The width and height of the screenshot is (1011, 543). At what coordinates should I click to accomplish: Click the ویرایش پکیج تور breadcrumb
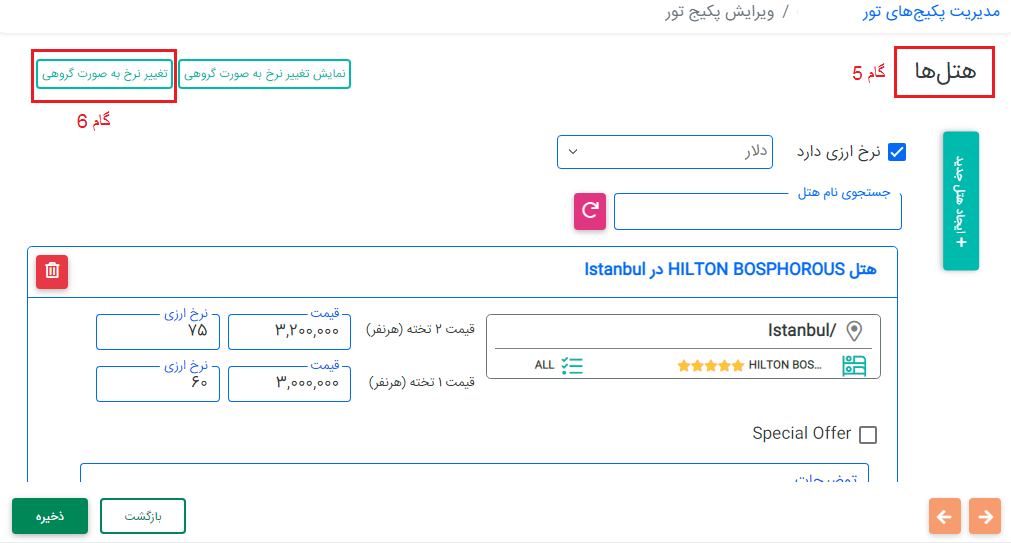click(720, 13)
